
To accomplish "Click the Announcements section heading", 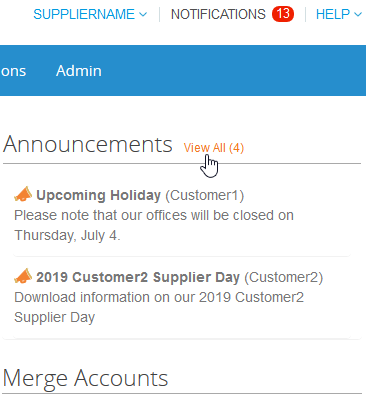I will coord(88,144).
